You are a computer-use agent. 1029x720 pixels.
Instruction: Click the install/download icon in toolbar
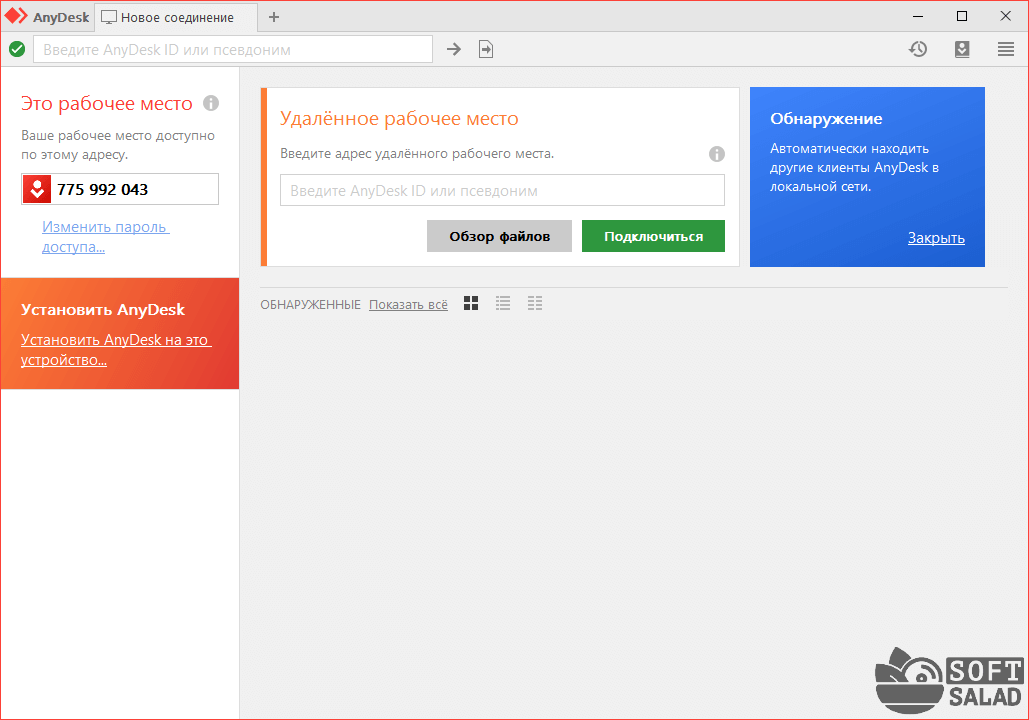click(x=962, y=49)
